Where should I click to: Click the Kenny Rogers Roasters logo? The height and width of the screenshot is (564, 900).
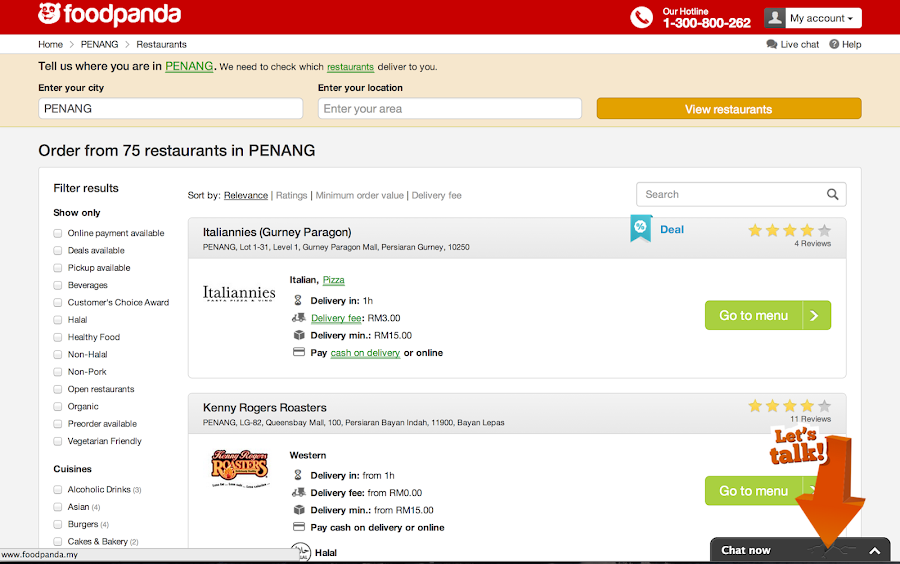click(239, 468)
